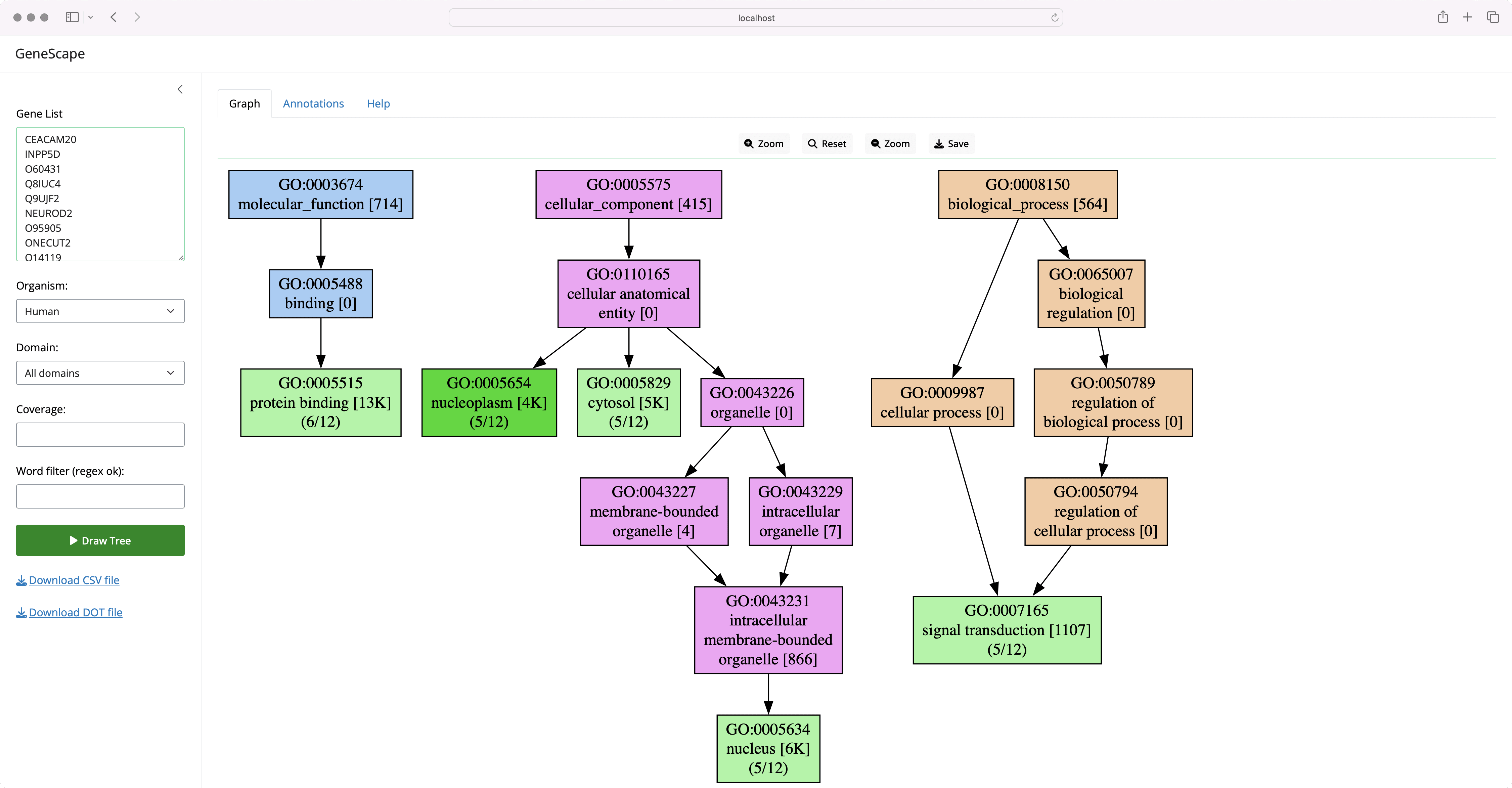This screenshot has height=788, width=1512.
Task: Open a new browser tab with plus icon
Action: (x=1467, y=17)
